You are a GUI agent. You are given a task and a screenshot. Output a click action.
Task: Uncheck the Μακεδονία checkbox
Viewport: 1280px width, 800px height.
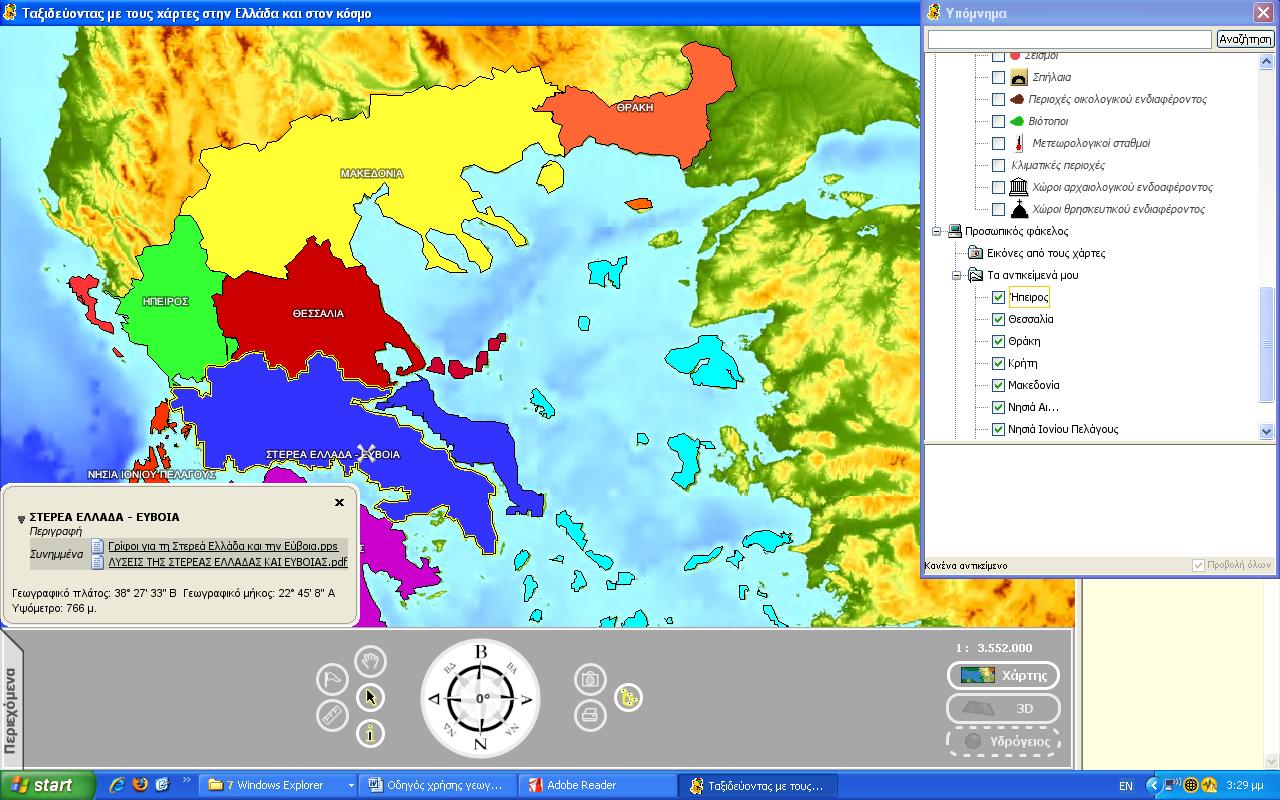click(x=998, y=385)
